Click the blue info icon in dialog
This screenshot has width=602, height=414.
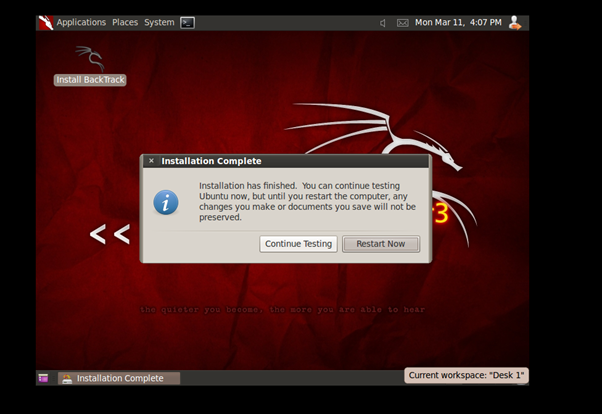click(x=166, y=202)
